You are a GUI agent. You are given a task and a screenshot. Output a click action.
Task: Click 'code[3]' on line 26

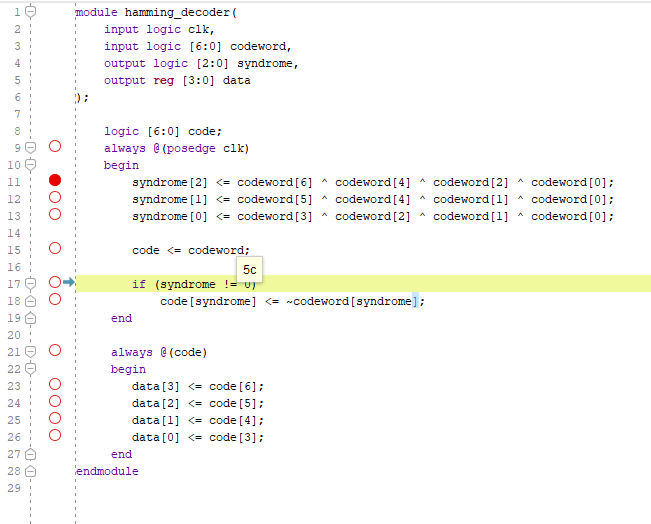pyautogui.click(x=233, y=438)
